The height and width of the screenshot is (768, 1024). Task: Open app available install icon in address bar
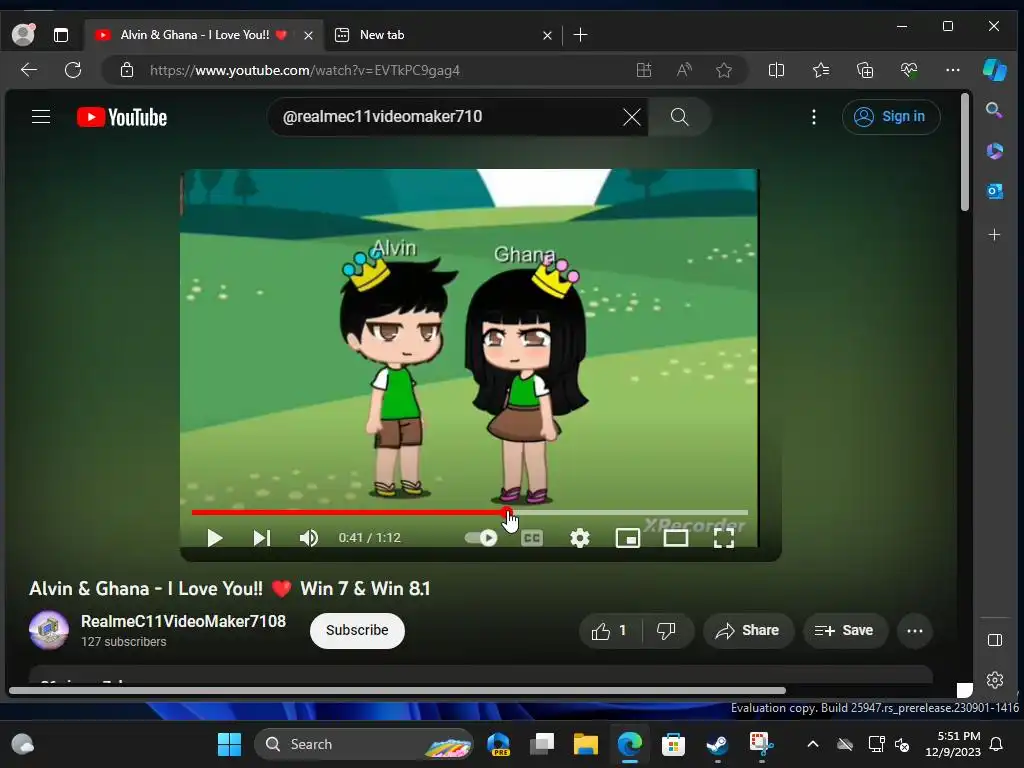[x=644, y=70]
